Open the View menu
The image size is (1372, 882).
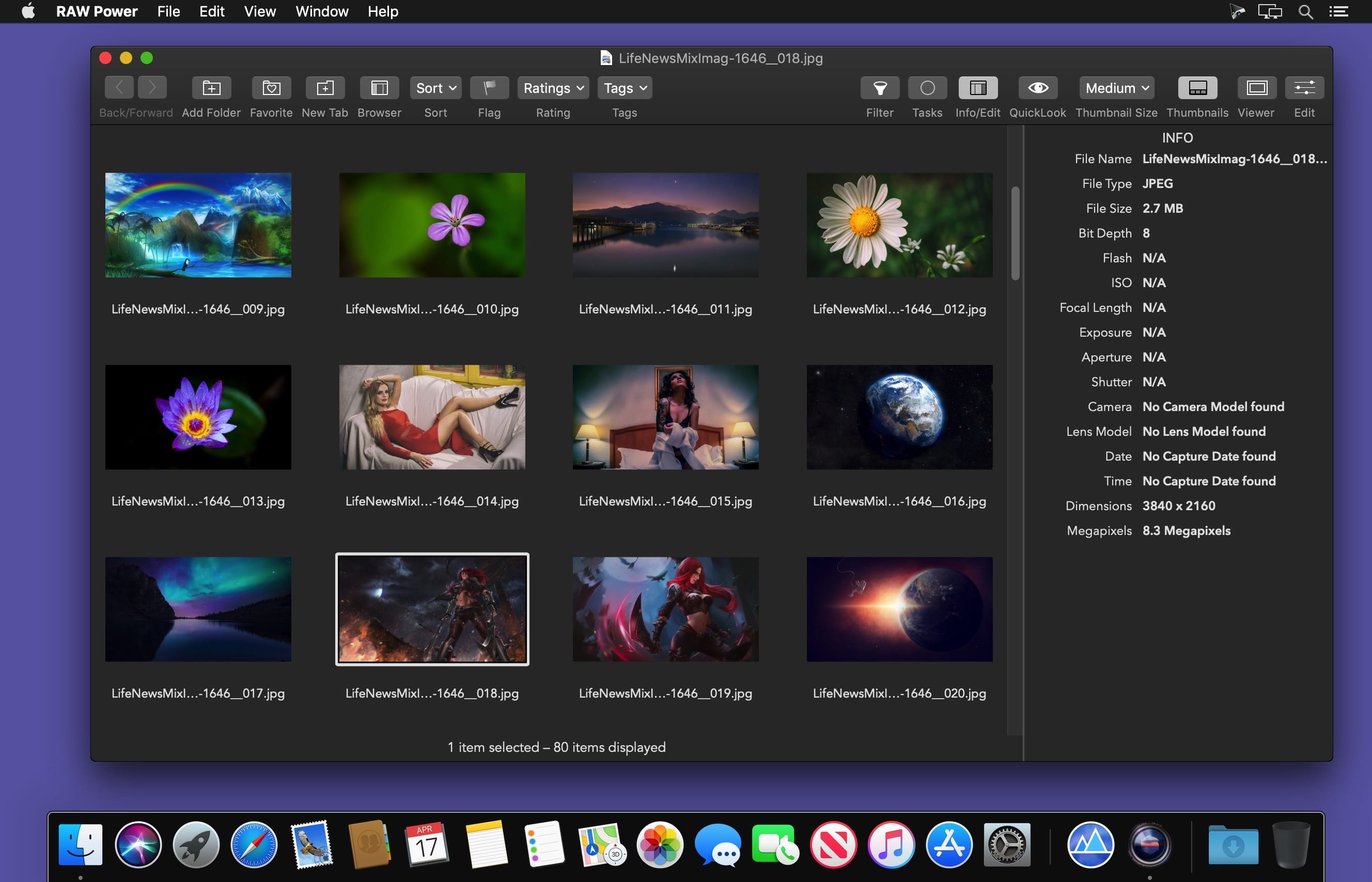tap(259, 11)
